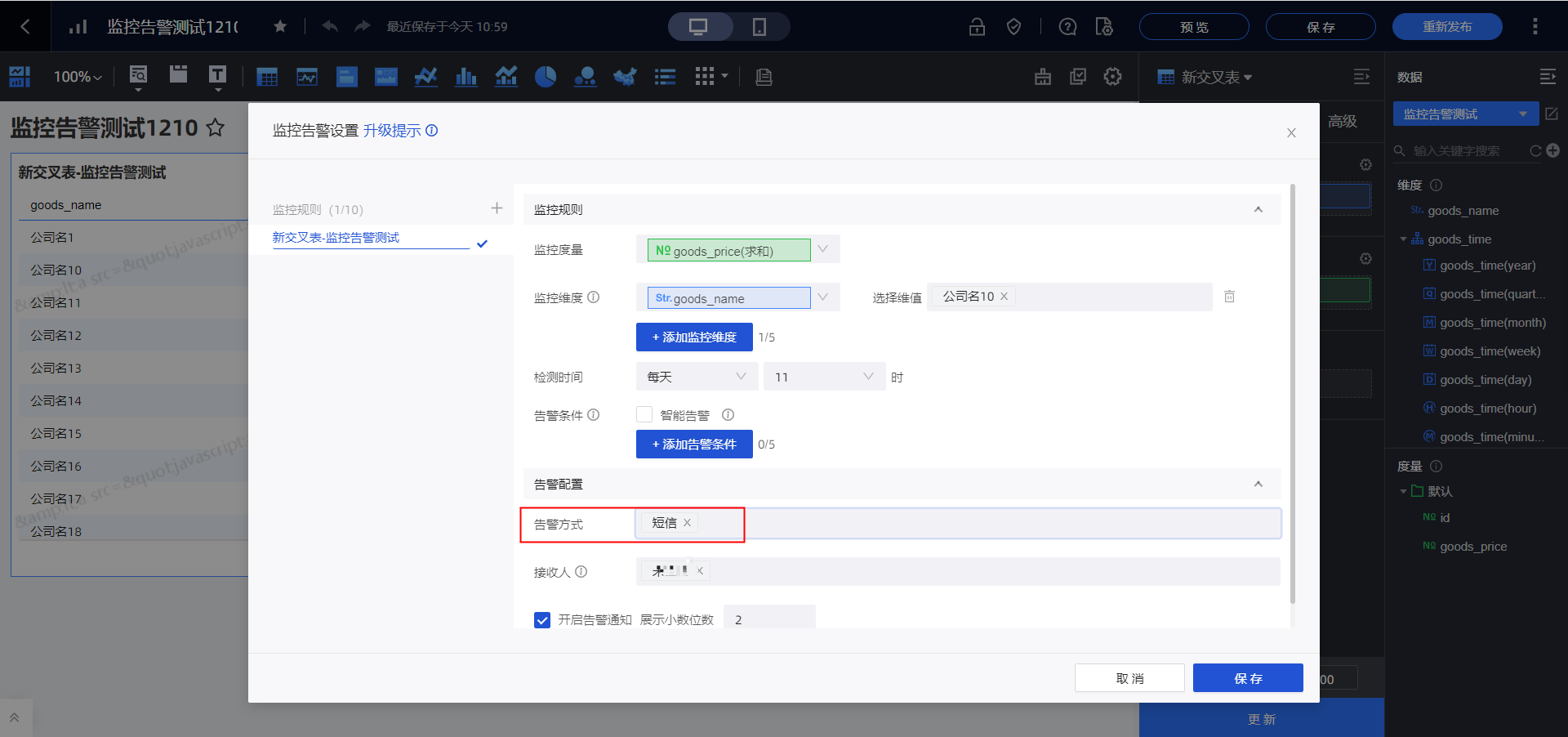
Task: Click the bar chart icon in toolbar
Action: tap(465, 77)
